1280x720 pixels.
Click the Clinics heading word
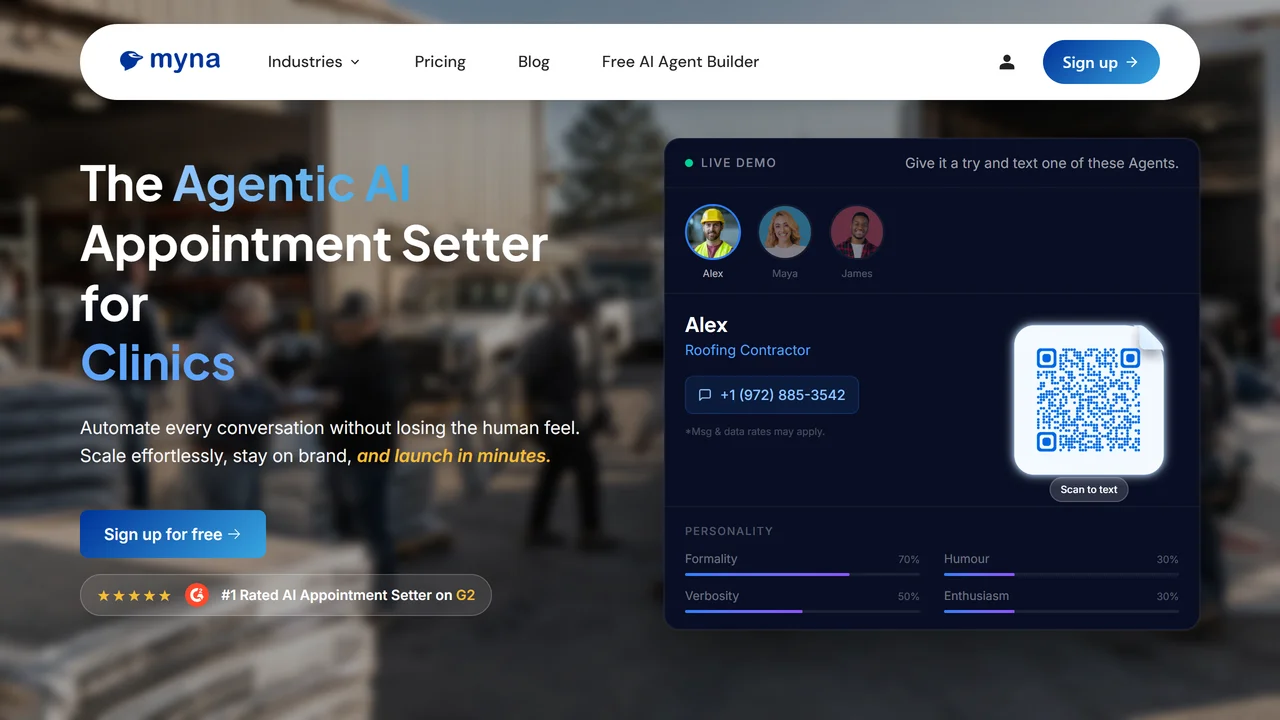point(158,363)
